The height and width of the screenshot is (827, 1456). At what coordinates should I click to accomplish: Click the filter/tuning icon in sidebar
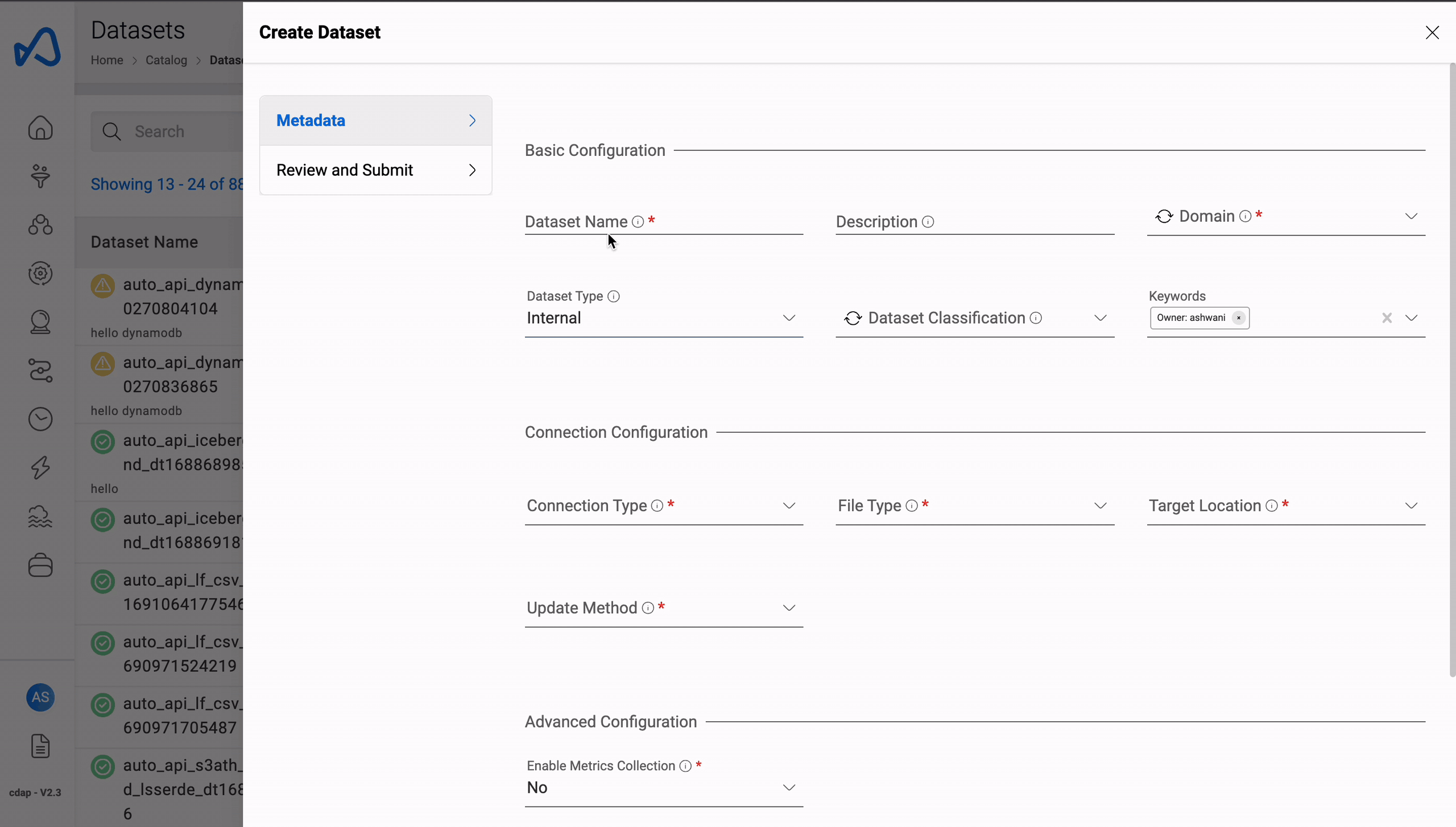click(x=40, y=175)
